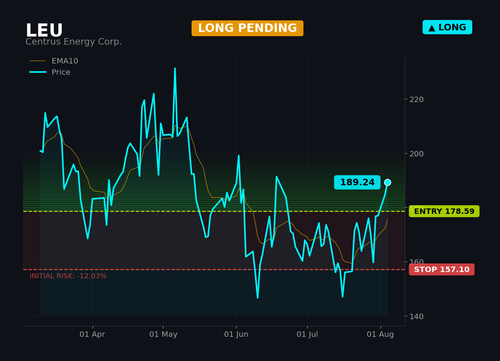The height and width of the screenshot is (361, 500).
Task: Click the 01 Aug date label
Action: [x=380, y=334]
